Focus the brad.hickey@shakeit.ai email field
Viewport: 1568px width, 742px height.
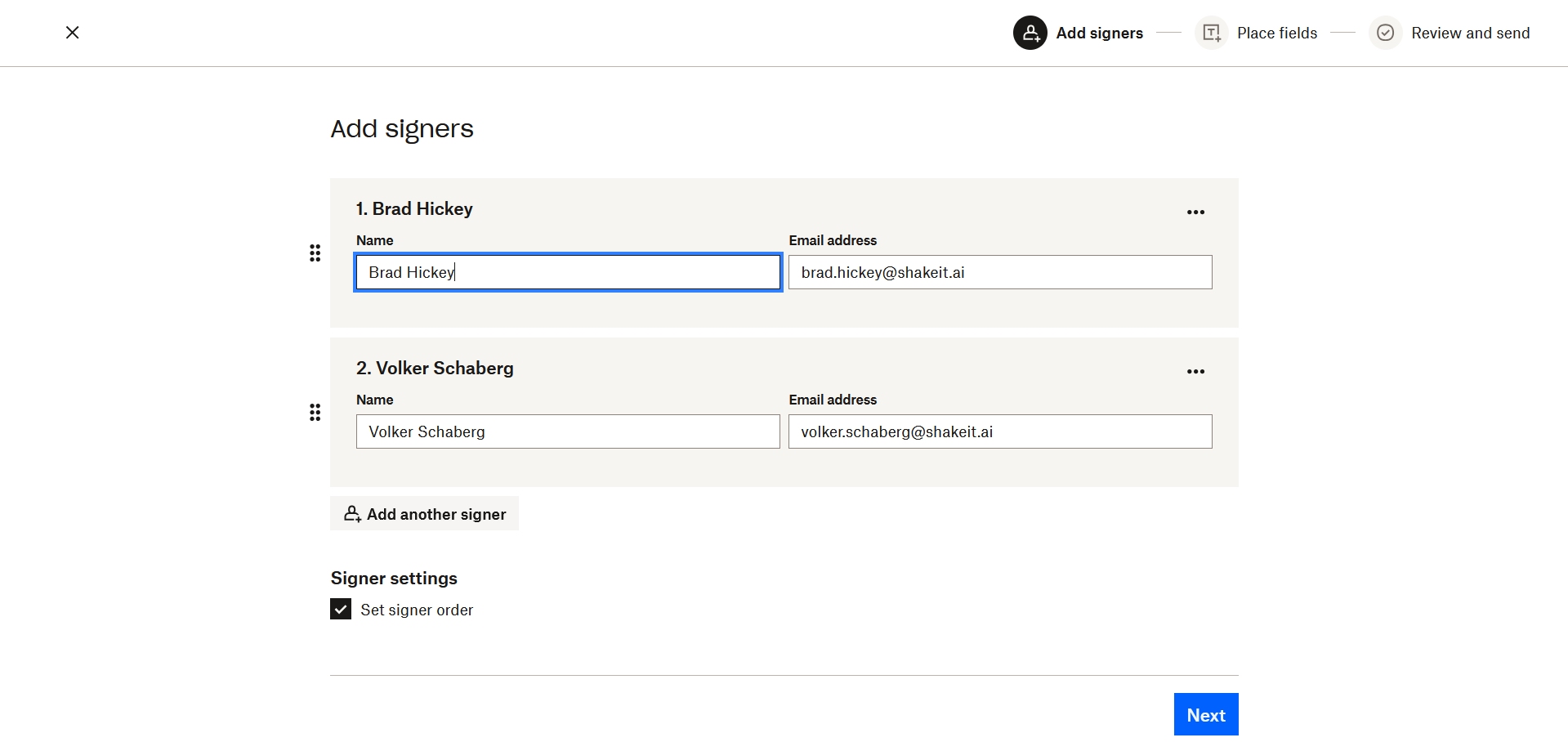click(1000, 272)
